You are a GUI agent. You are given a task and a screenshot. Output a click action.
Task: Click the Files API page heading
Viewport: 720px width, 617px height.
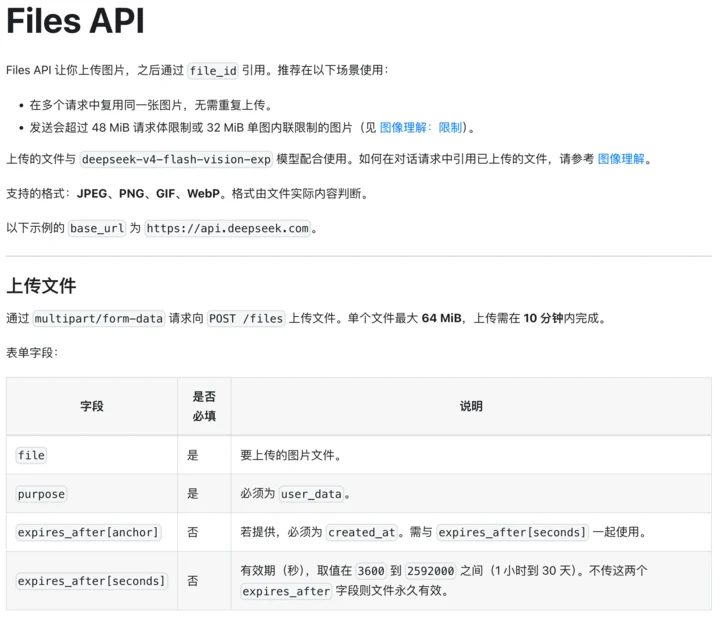pos(75,21)
